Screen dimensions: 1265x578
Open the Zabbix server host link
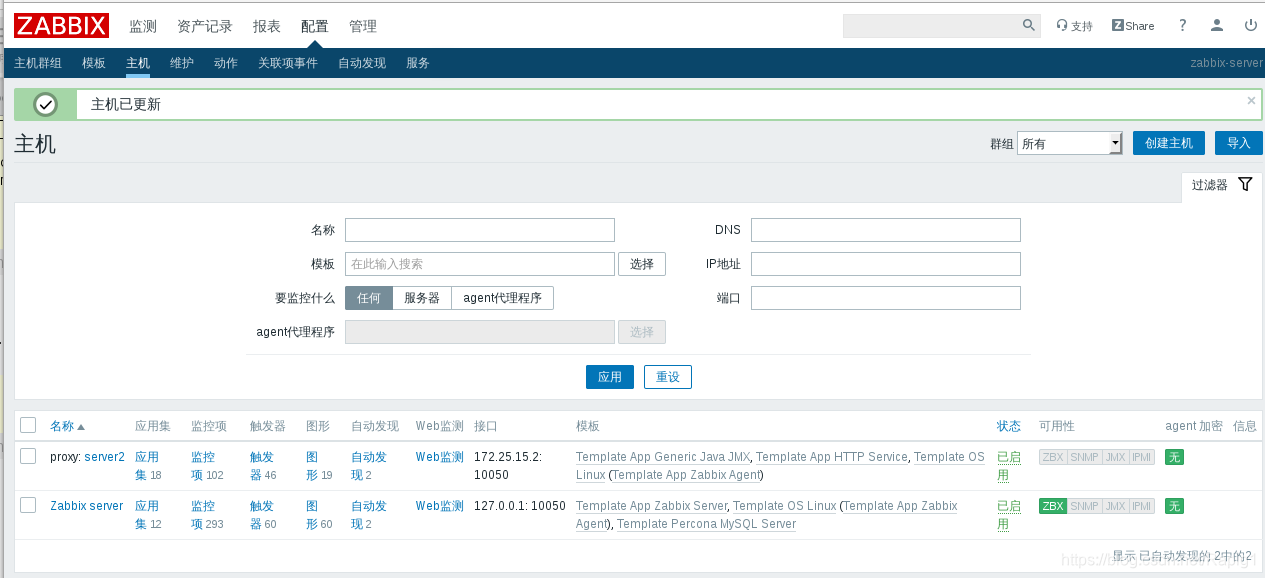pos(87,506)
